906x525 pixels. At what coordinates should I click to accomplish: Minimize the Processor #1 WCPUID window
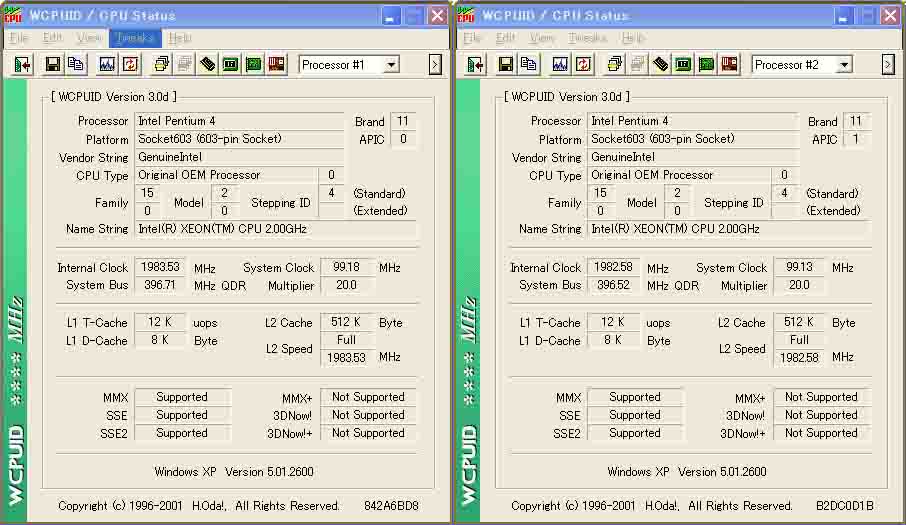point(391,16)
